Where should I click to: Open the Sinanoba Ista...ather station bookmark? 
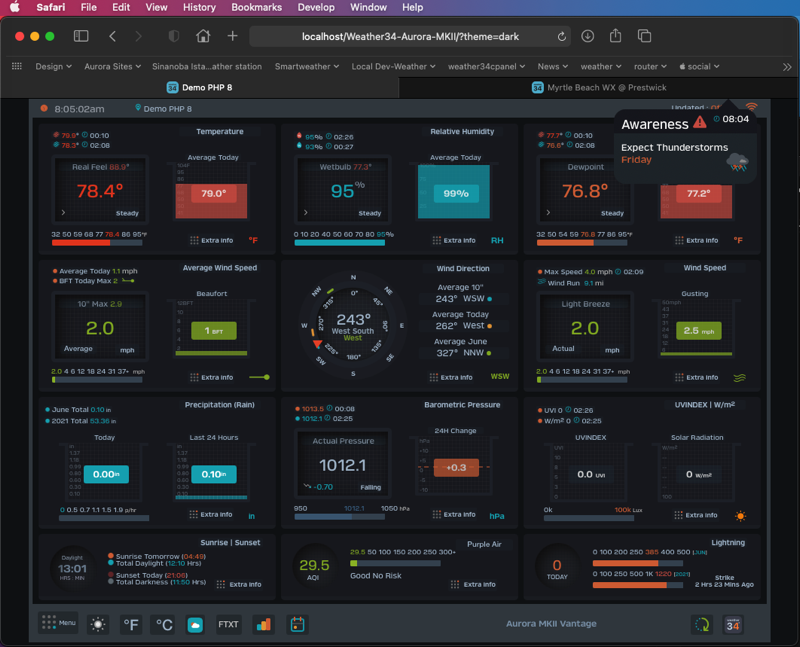pos(207,66)
